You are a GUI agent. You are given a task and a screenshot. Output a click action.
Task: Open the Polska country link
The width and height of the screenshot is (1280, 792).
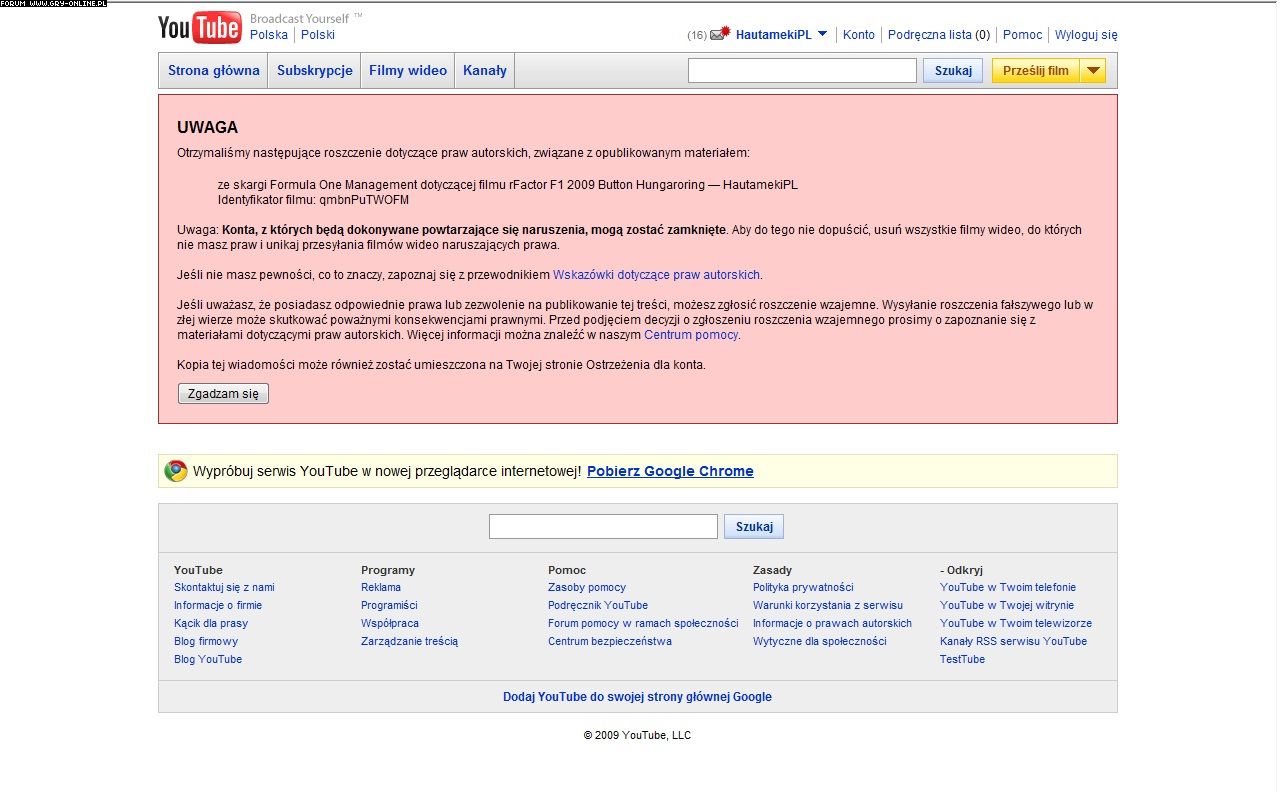pos(269,35)
